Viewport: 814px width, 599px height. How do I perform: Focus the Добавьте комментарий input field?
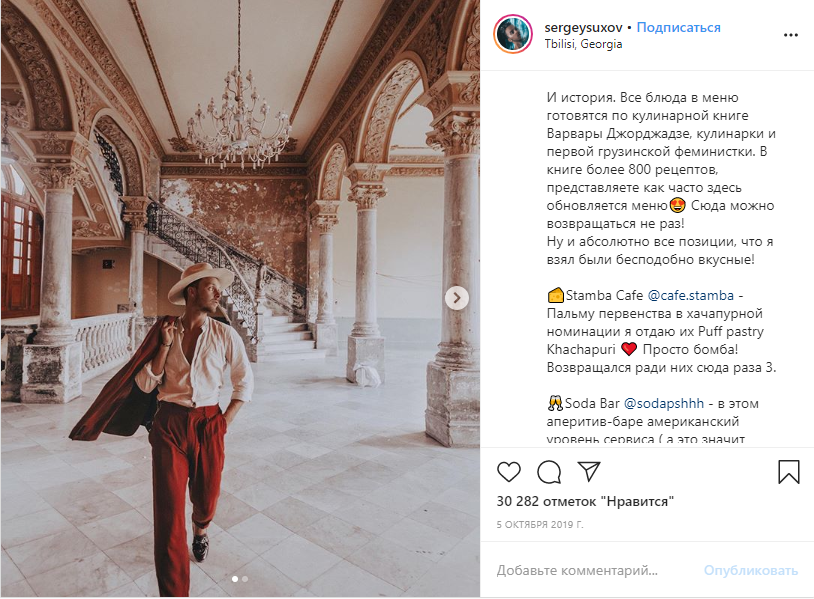click(590, 570)
